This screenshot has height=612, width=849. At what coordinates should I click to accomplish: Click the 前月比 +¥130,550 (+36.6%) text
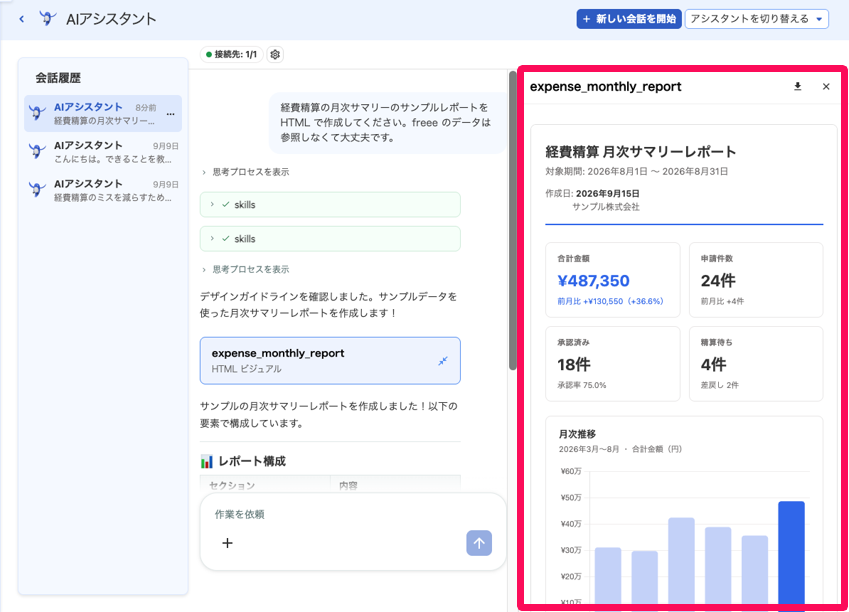pos(610,301)
